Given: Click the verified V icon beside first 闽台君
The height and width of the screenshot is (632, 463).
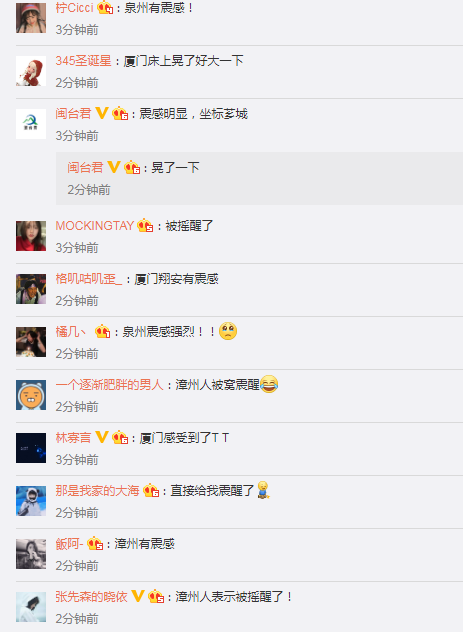Looking at the screenshot, I should (102, 113).
